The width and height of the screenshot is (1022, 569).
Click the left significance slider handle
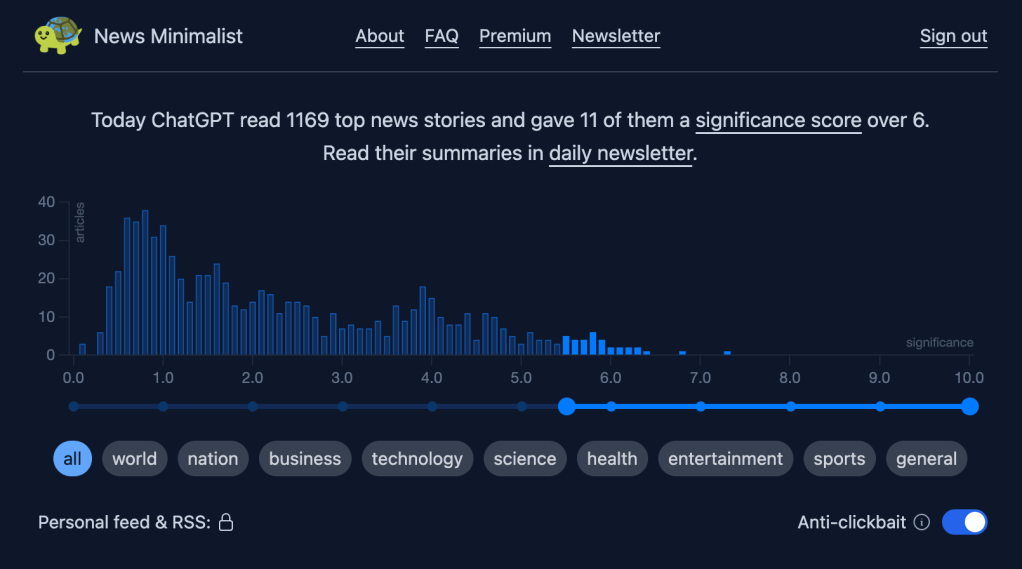pos(567,406)
